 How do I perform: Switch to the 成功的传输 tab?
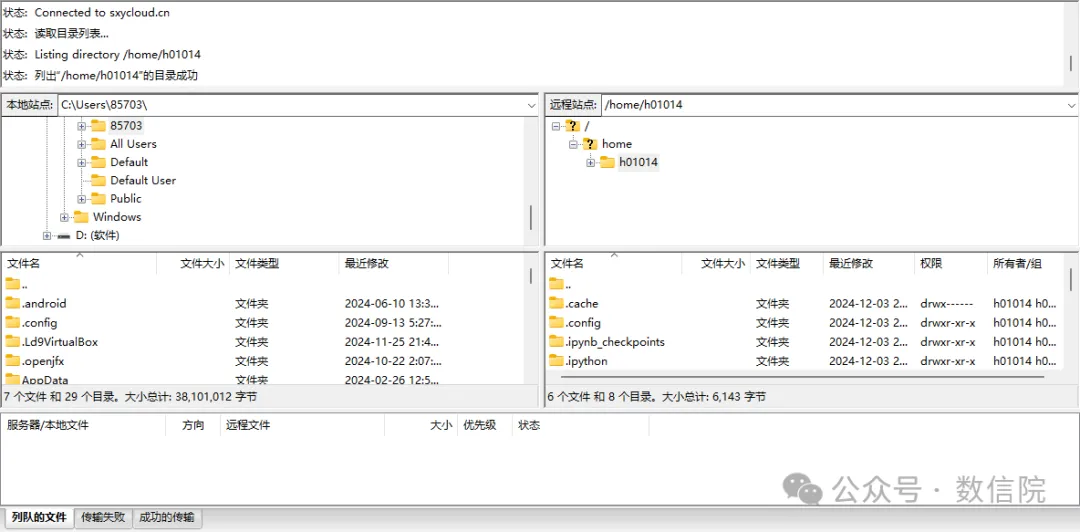[167, 517]
